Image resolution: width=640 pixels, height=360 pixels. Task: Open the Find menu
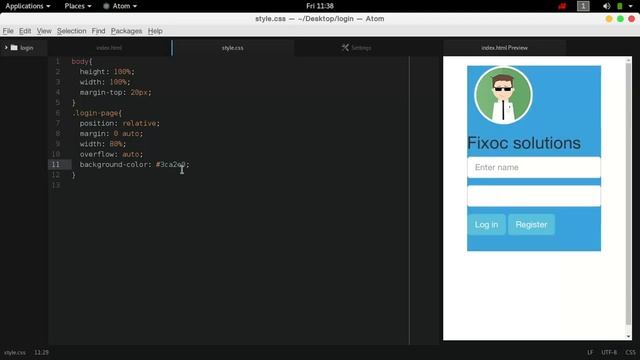point(98,31)
